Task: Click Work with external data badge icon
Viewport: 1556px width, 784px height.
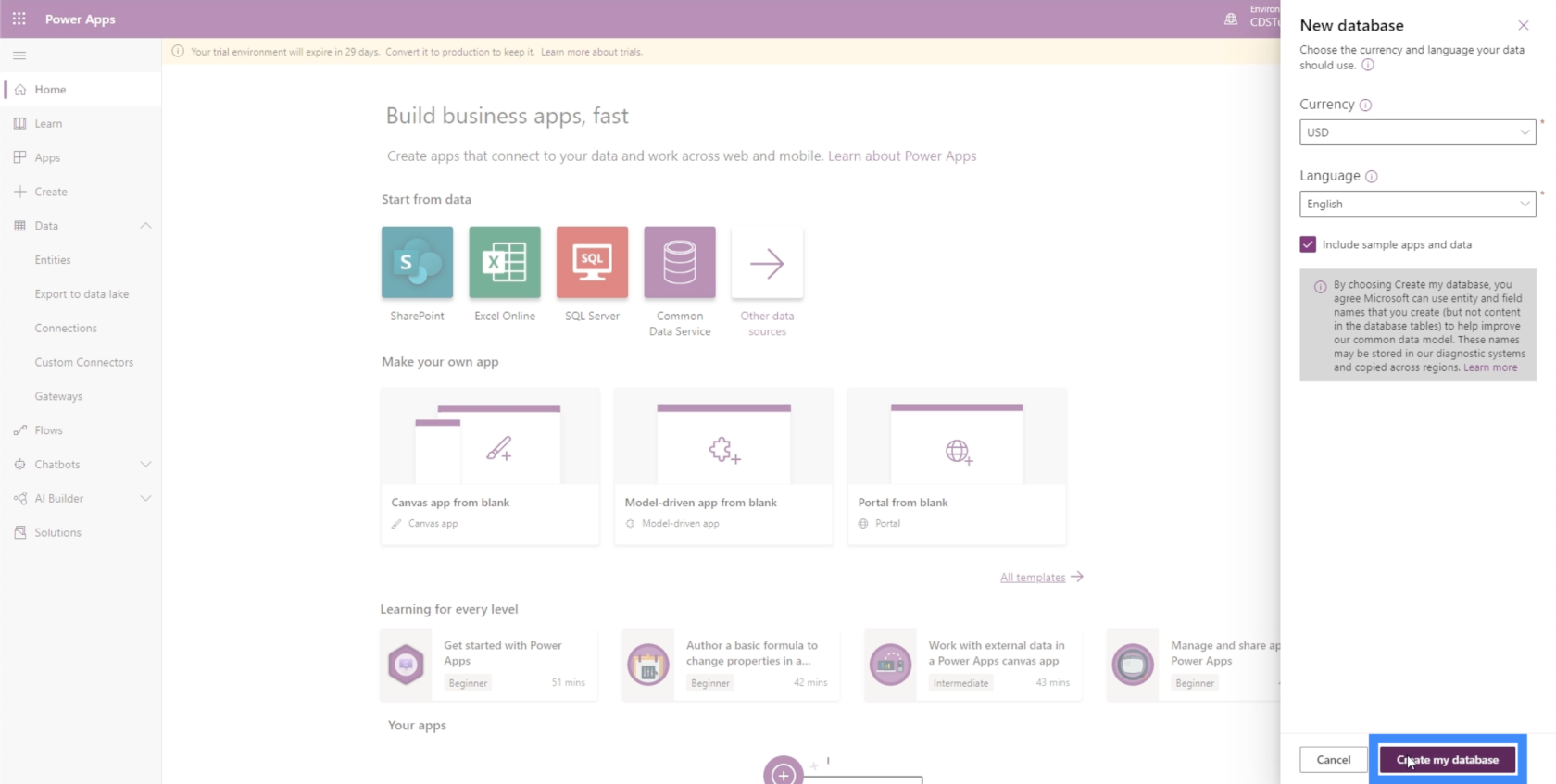Action: pos(890,665)
